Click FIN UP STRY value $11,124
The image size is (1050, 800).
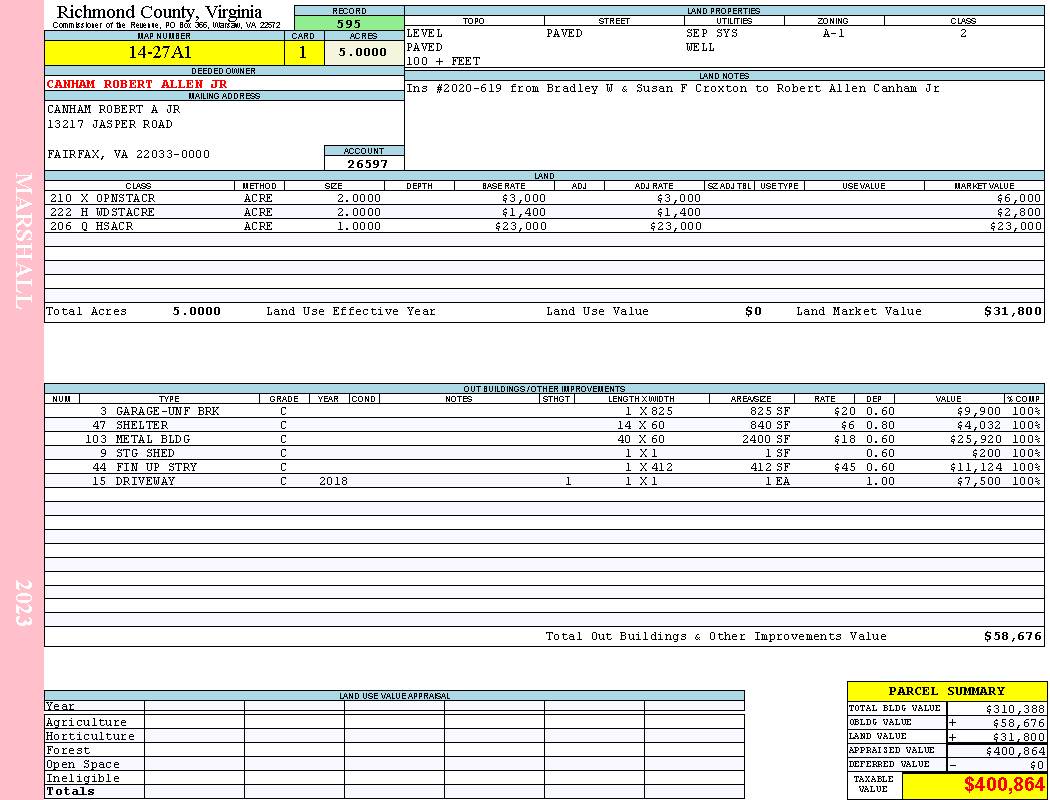pos(976,468)
